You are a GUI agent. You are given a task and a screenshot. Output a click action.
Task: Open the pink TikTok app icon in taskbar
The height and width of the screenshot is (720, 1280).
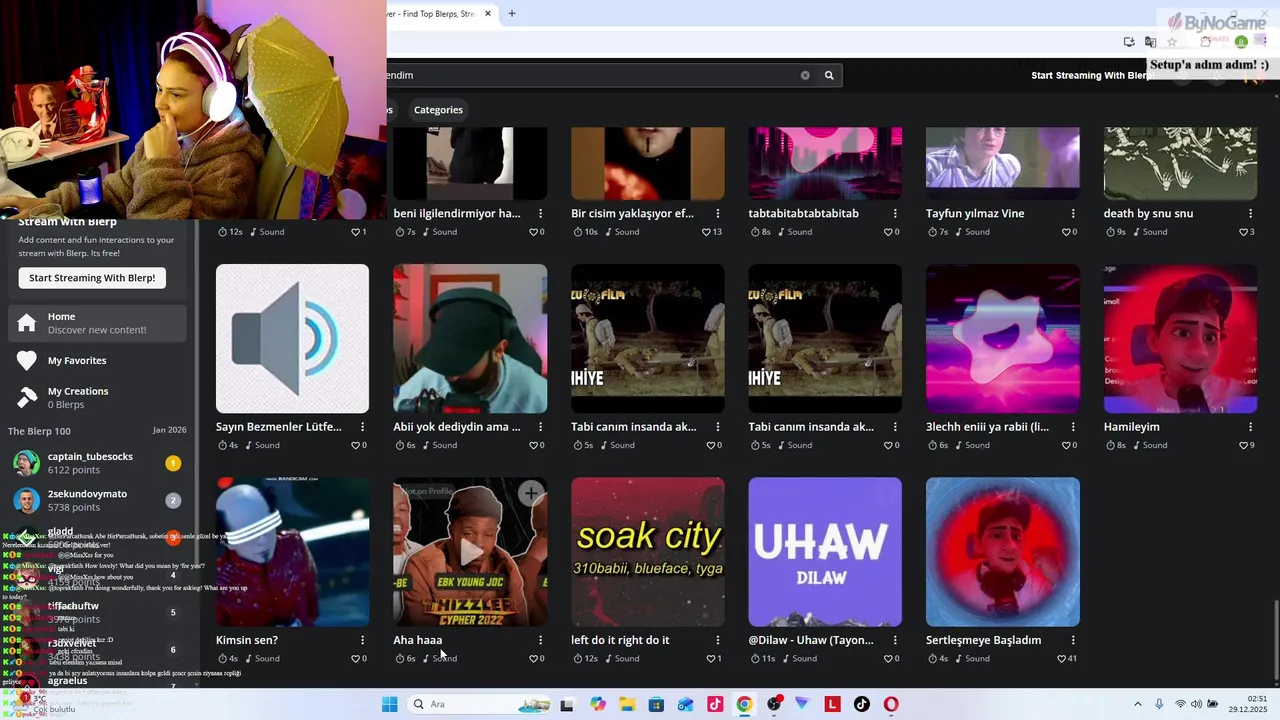point(715,704)
